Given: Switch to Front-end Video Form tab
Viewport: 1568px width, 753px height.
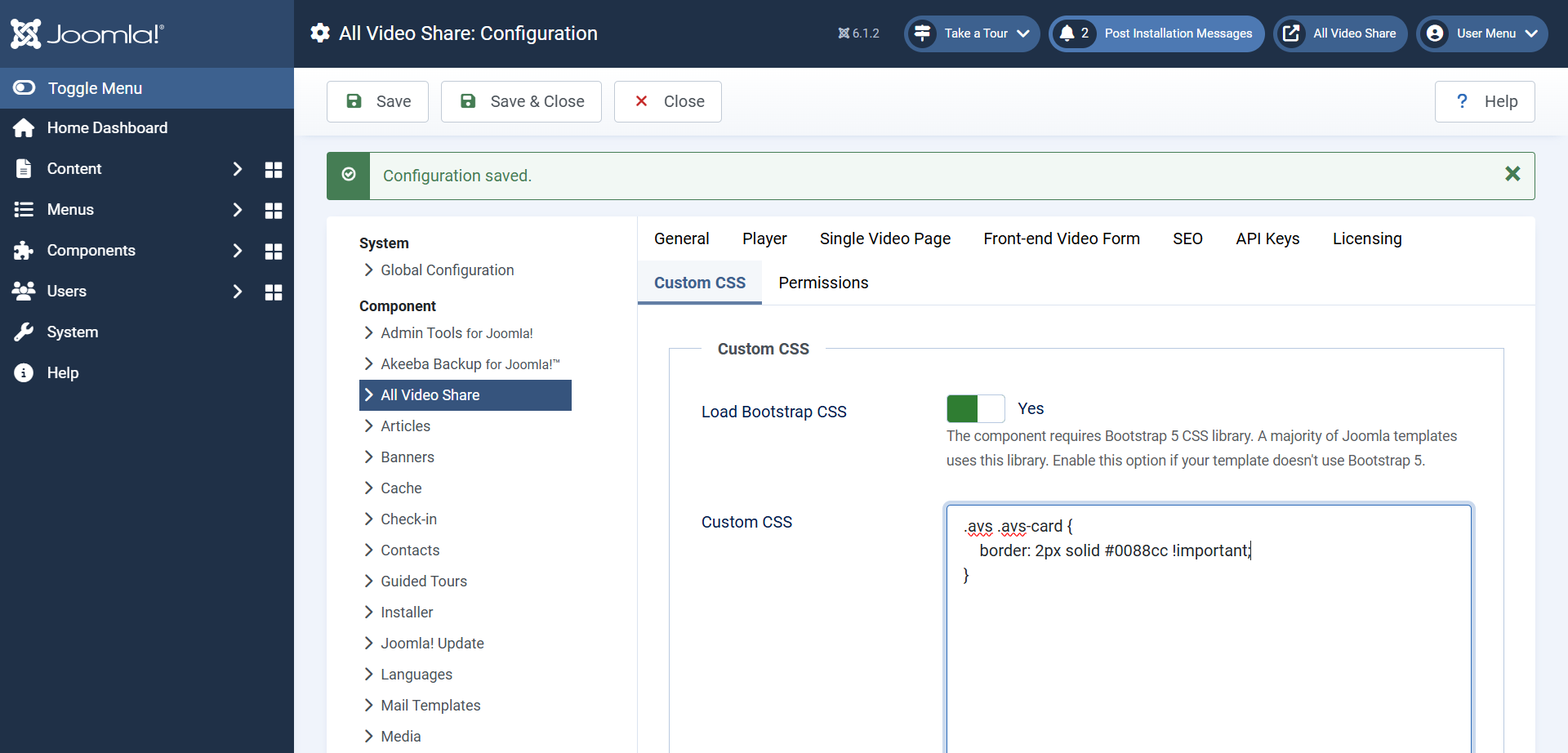Looking at the screenshot, I should coord(1062,238).
